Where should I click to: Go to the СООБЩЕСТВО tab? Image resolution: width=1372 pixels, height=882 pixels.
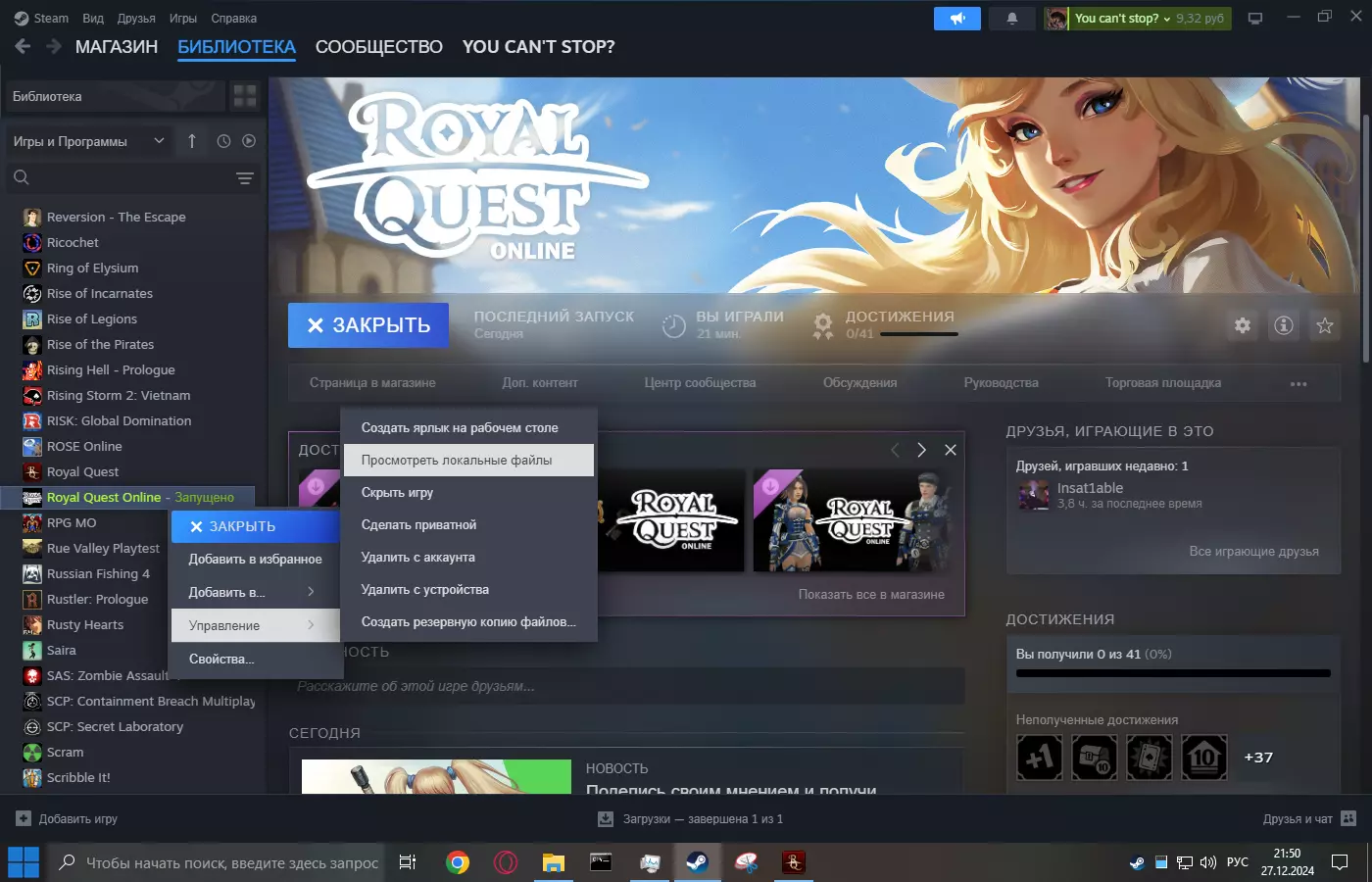coord(379,46)
